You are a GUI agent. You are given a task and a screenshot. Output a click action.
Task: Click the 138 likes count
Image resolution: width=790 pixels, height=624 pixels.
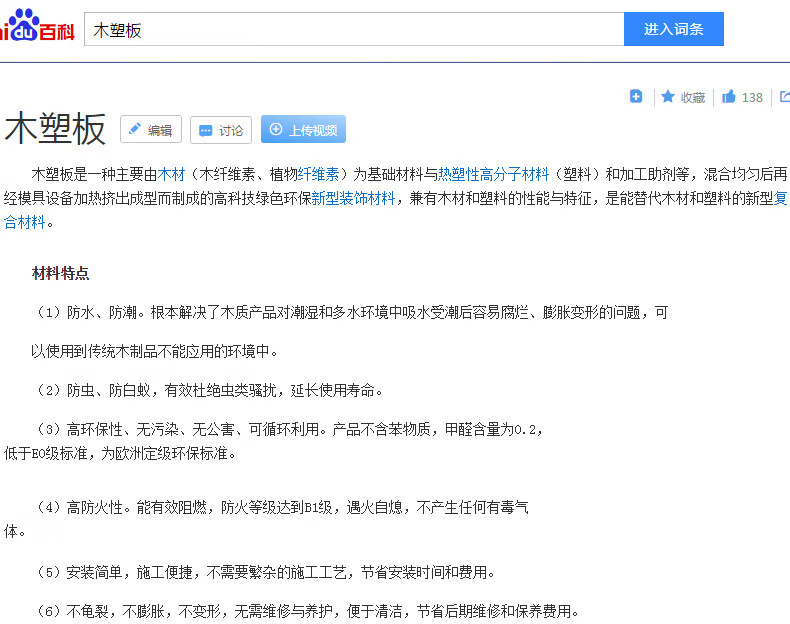coord(752,97)
